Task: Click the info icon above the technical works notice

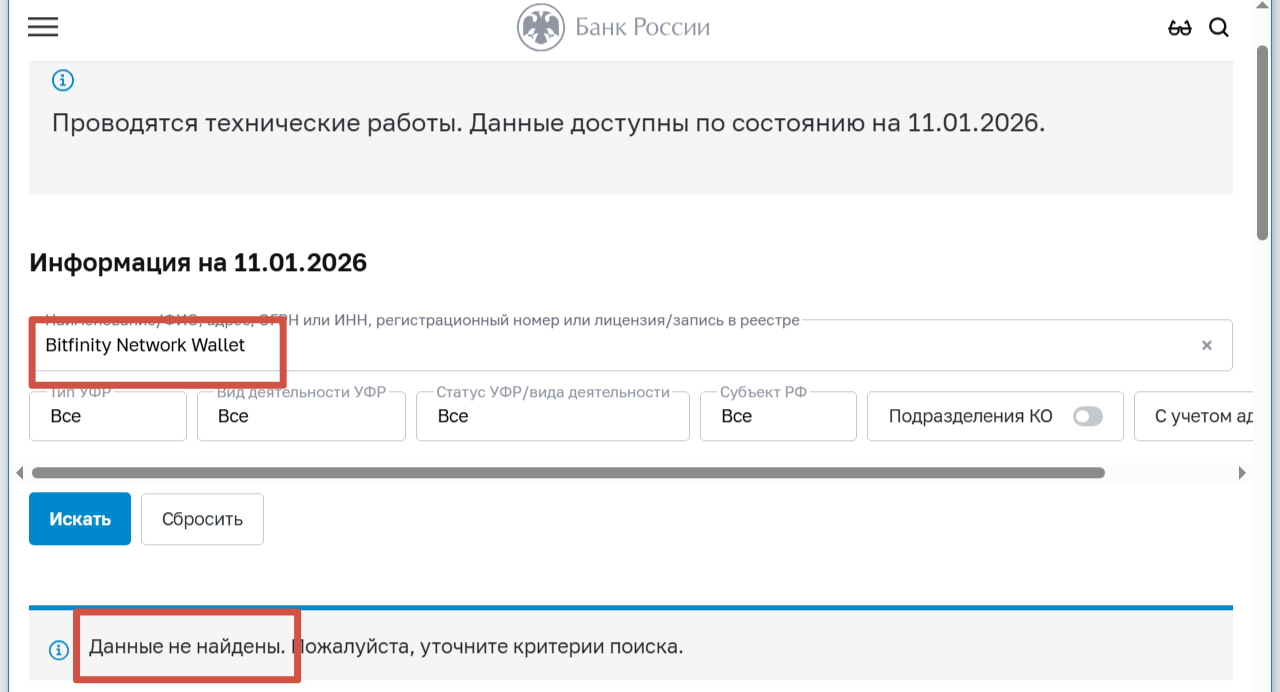Action: [63, 81]
